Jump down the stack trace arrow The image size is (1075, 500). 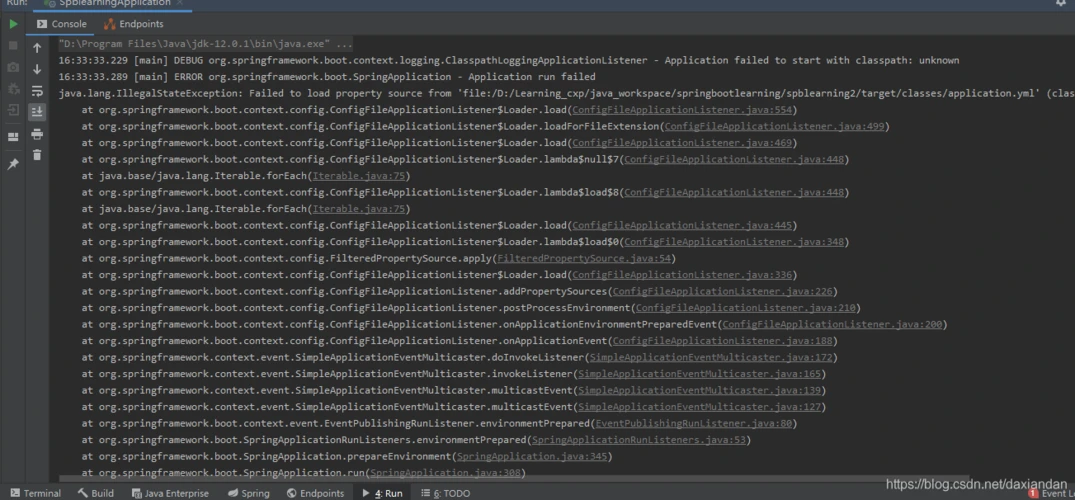37,69
